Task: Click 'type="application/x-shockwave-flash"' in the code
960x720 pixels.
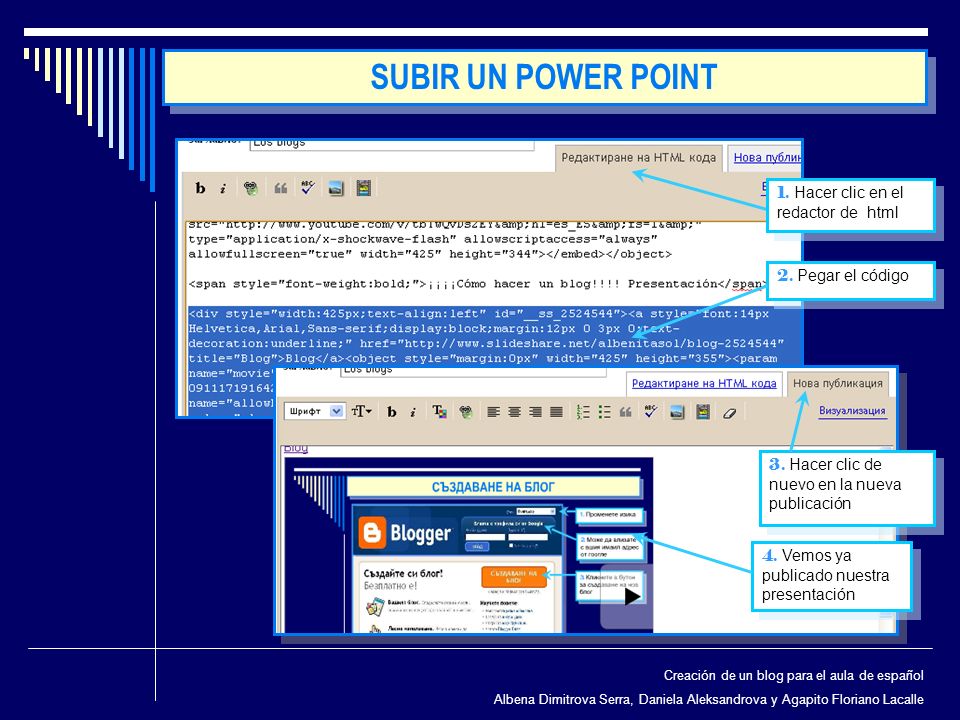Action: [322, 239]
